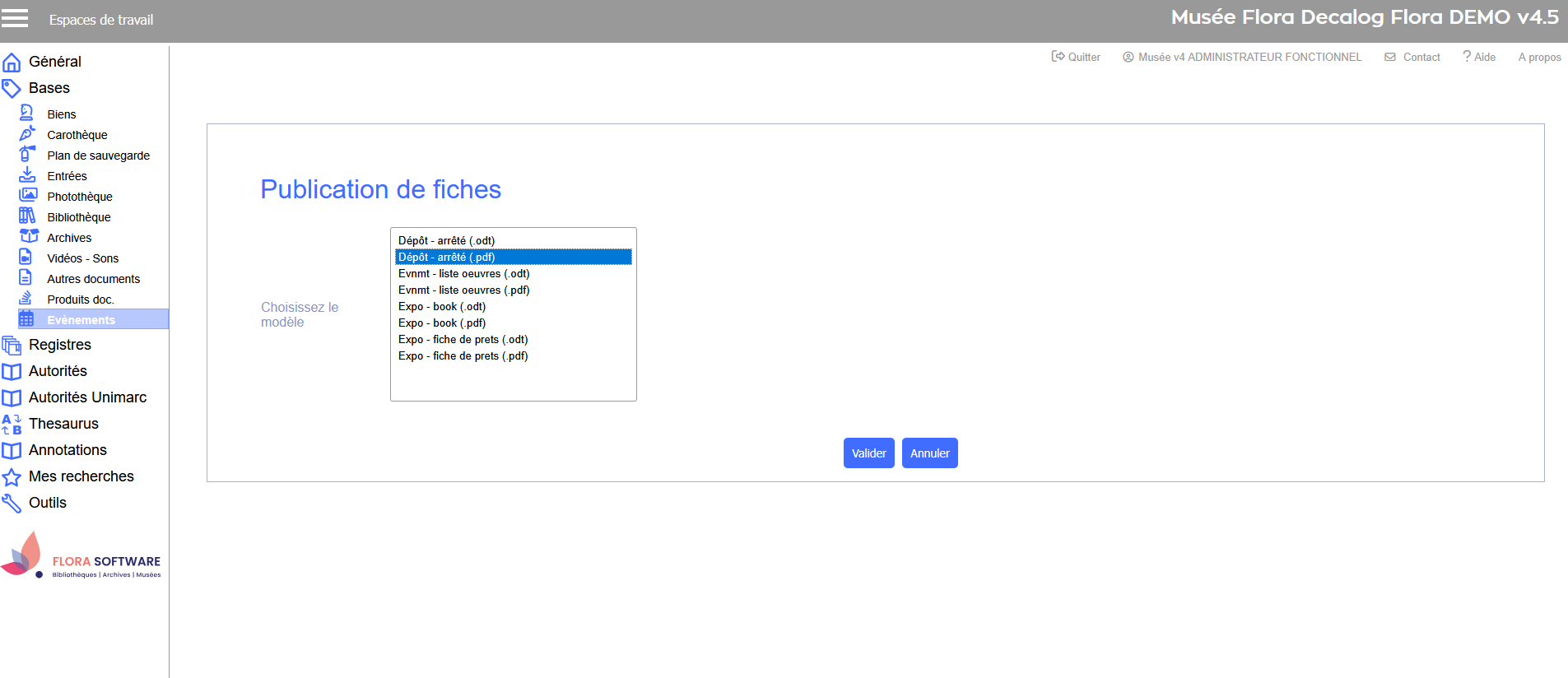Collapse the Bases section

tap(49, 88)
